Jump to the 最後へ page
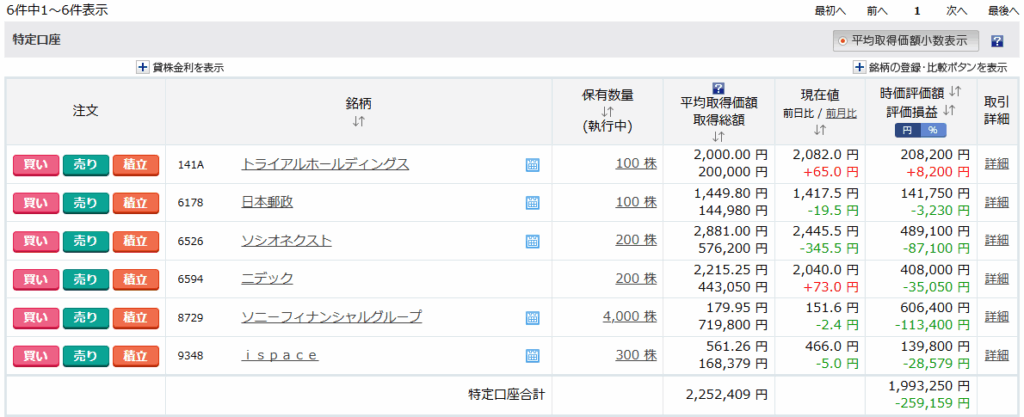The image size is (1024, 417). pos(1003,10)
